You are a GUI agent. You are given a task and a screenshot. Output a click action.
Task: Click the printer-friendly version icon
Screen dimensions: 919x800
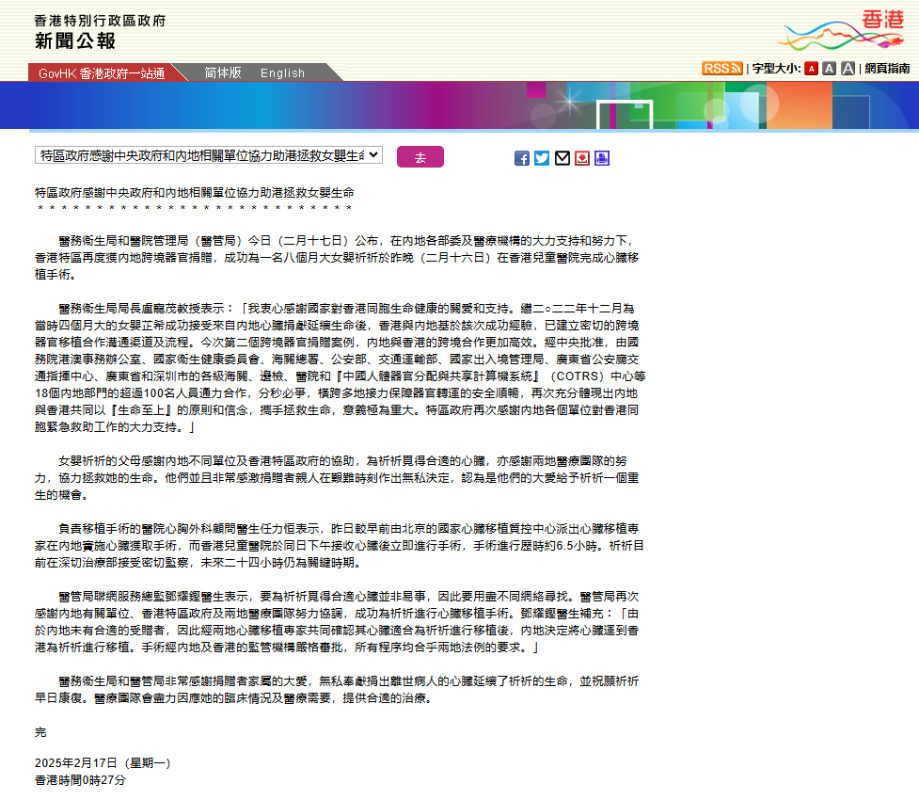click(x=601, y=158)
